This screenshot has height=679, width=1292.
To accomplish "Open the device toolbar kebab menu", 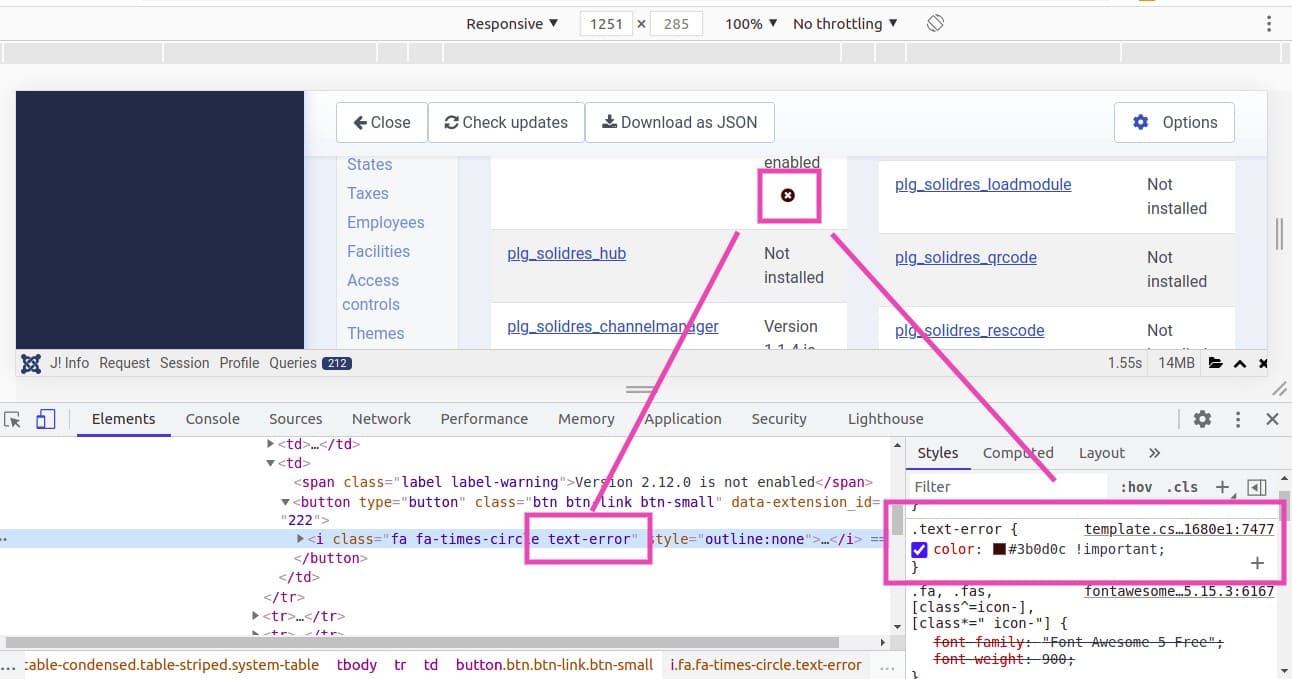I will [1269, 24].
